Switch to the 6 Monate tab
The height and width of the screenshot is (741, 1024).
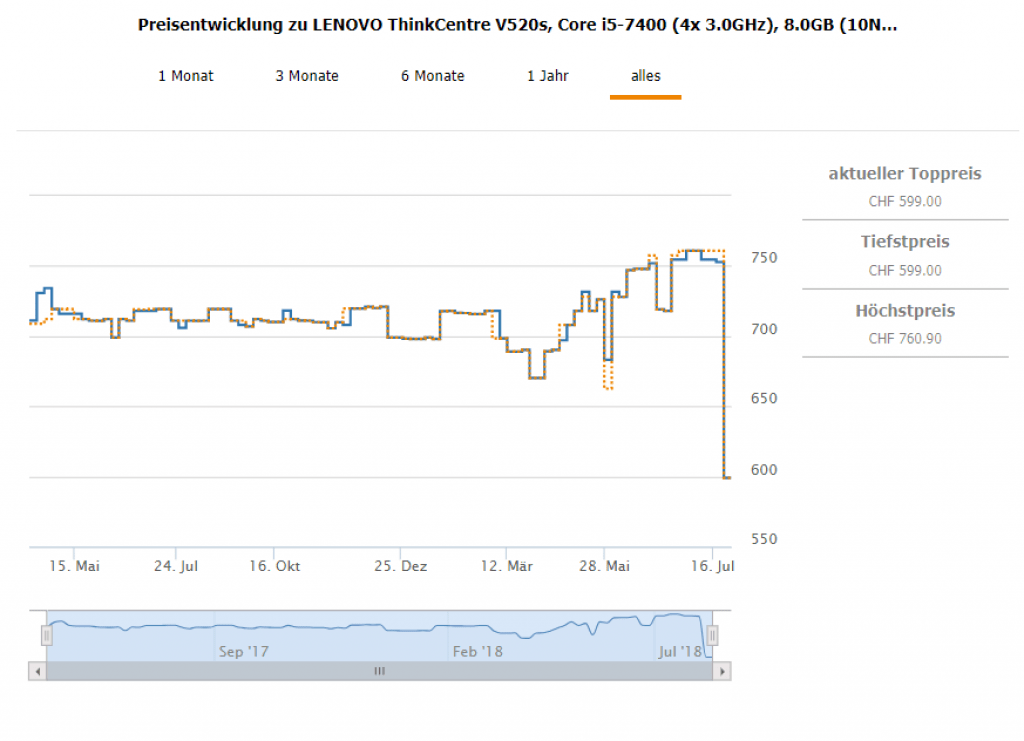(432, 76)
